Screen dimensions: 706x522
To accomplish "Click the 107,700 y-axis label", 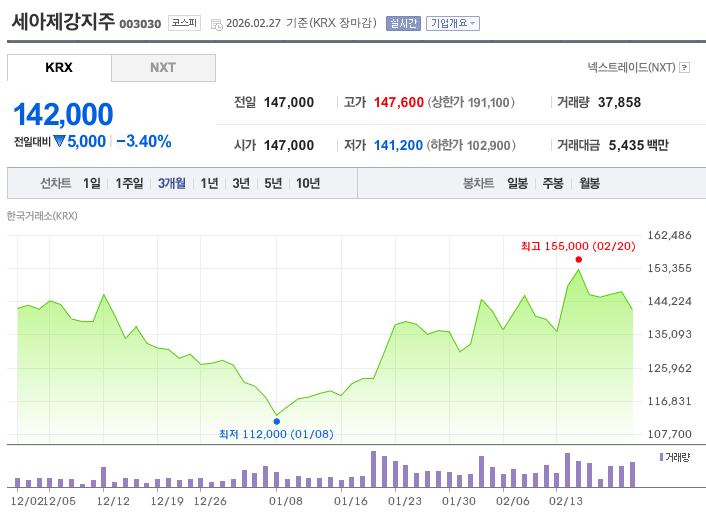I will pos(669,434).
